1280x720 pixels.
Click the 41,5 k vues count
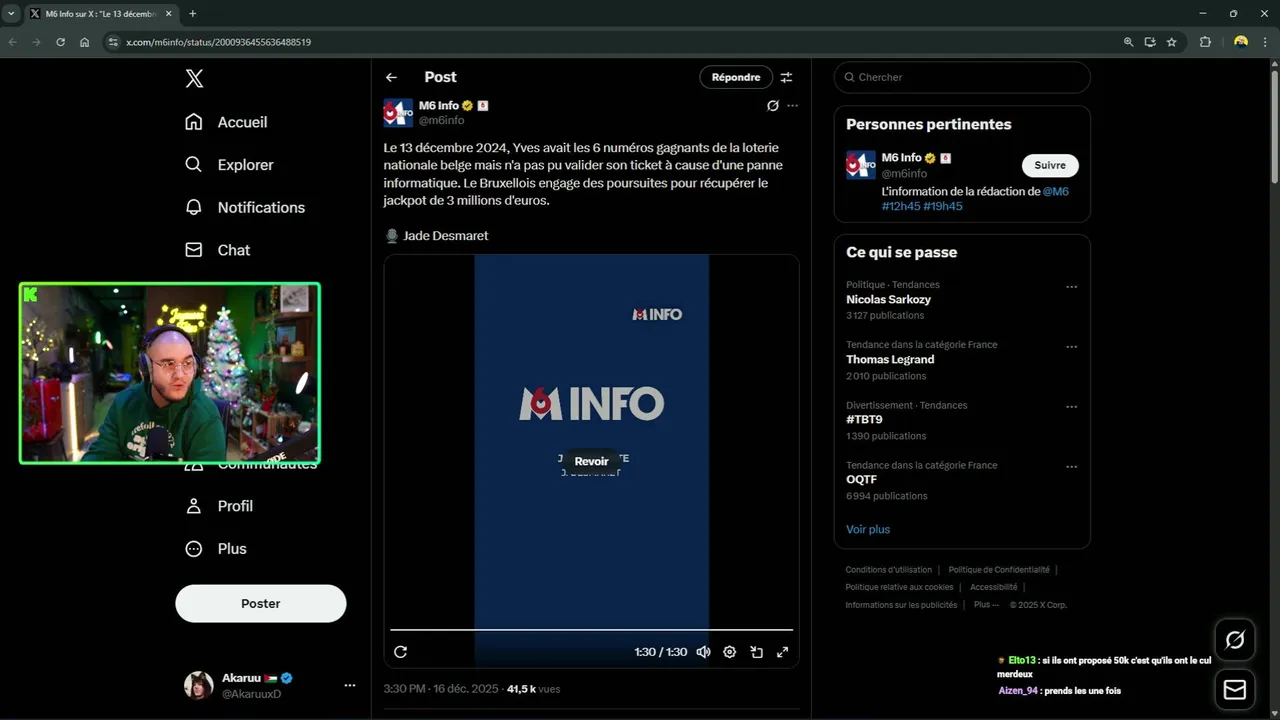(533, 689)
